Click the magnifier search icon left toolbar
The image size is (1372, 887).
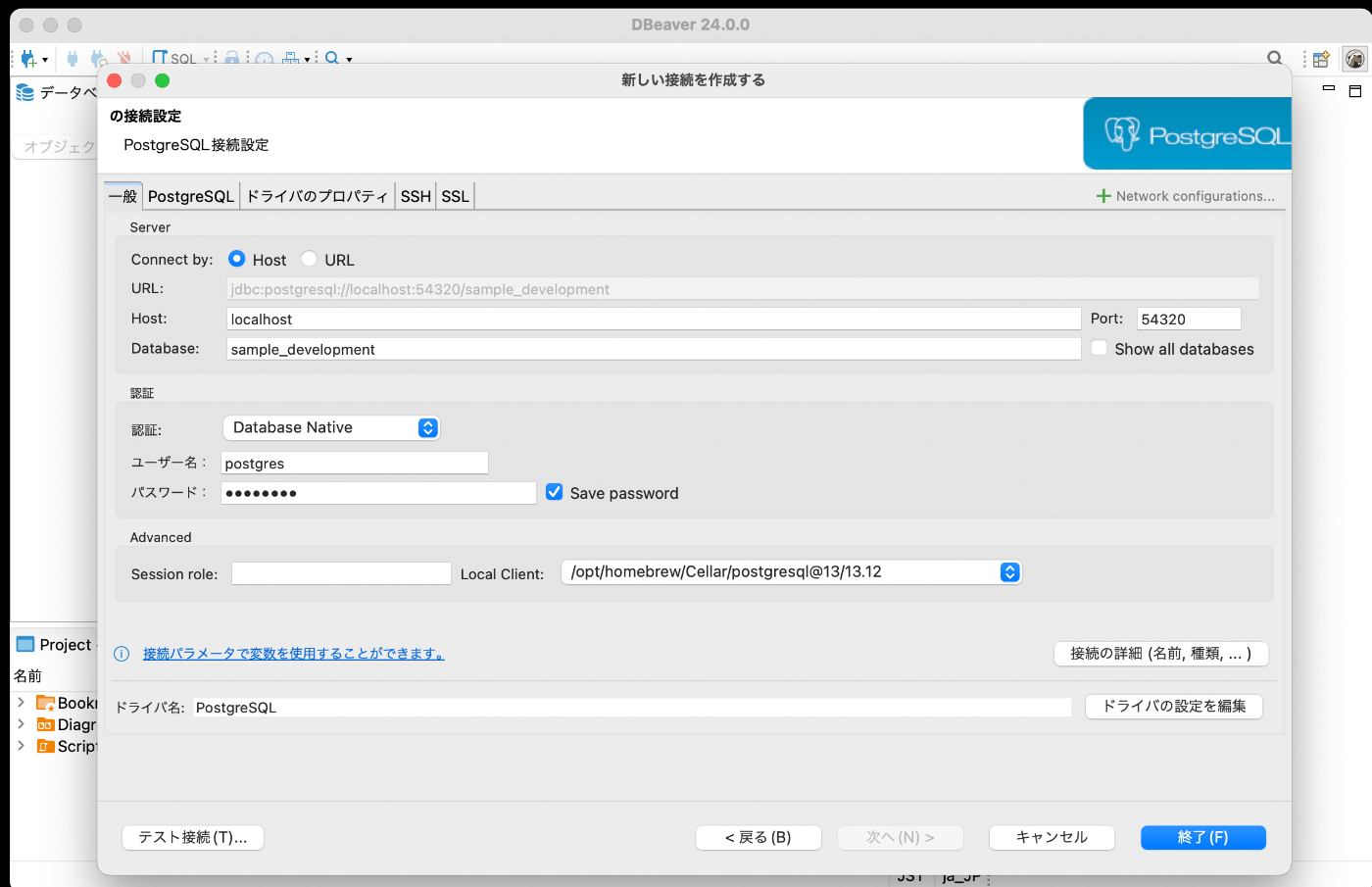[x=332, y=59]
